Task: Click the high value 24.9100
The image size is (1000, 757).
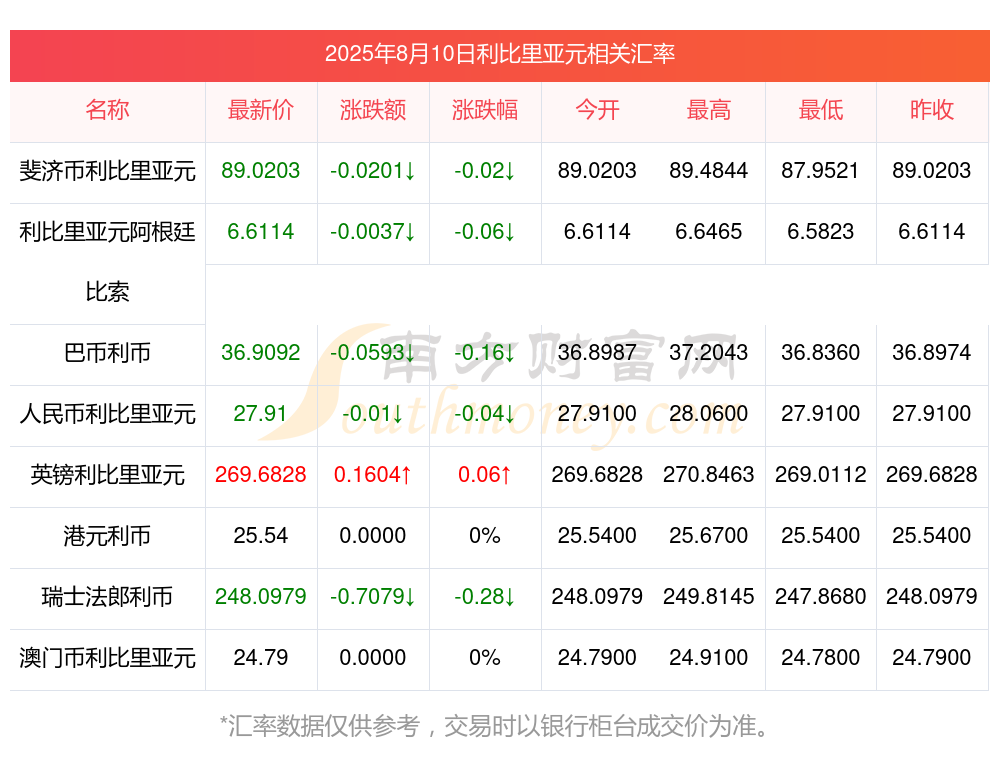Action: (709, 657)
